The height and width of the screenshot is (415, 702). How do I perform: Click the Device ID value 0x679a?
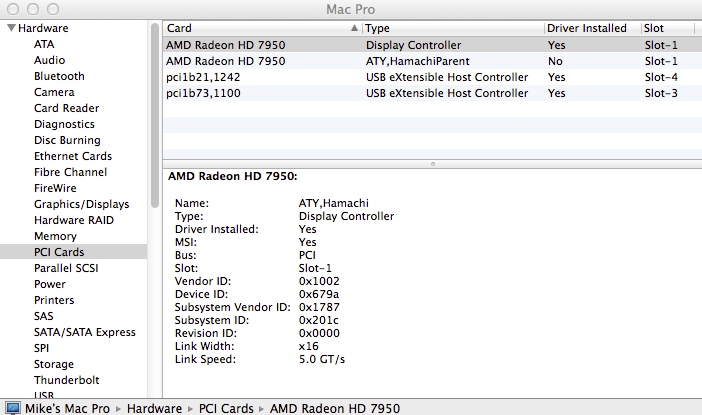point(319,294)
